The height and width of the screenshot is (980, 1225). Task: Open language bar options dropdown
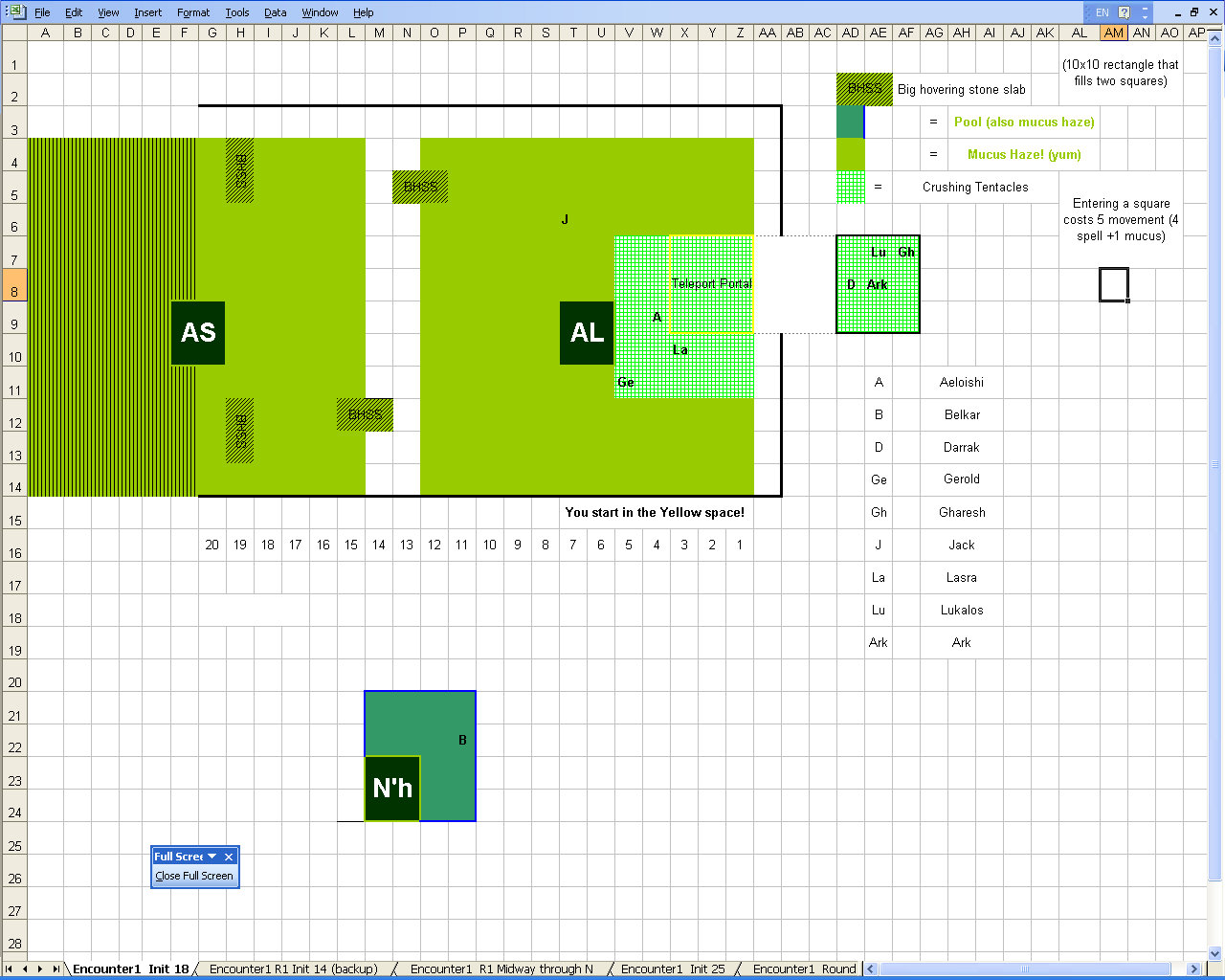tap(1146, 13)
